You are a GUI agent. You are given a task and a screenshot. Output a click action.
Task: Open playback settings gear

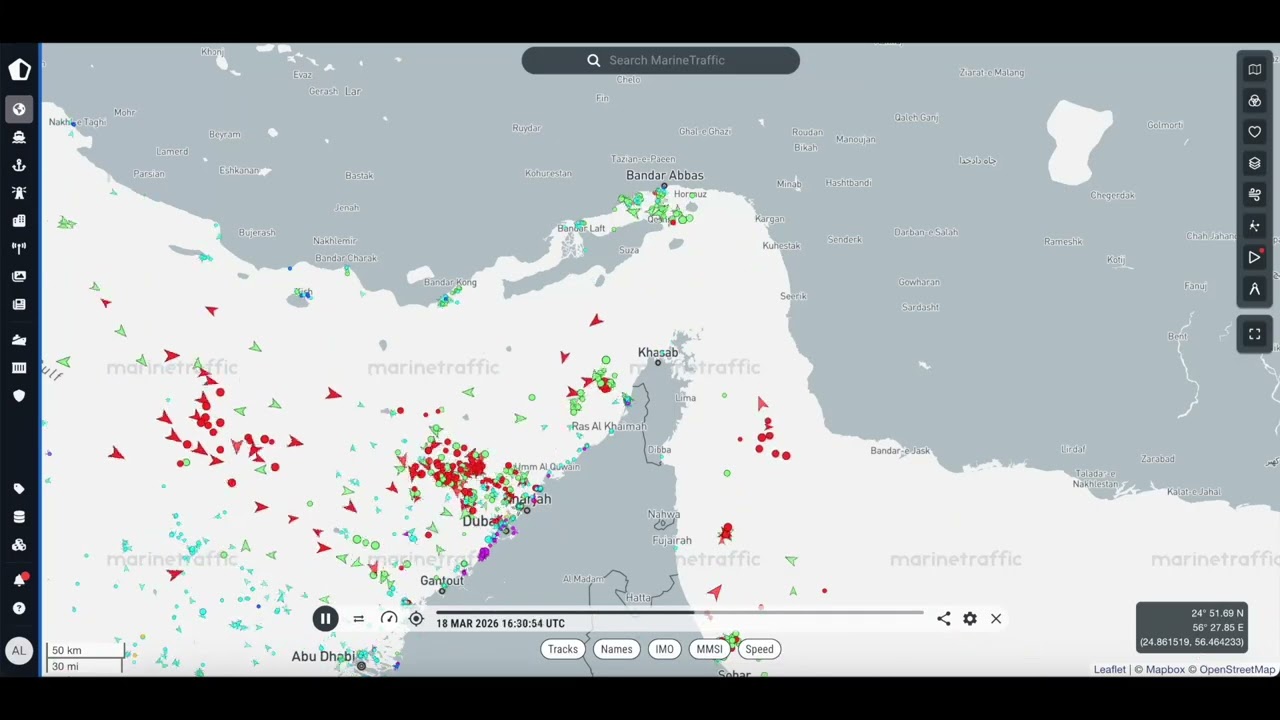(970, 619)
